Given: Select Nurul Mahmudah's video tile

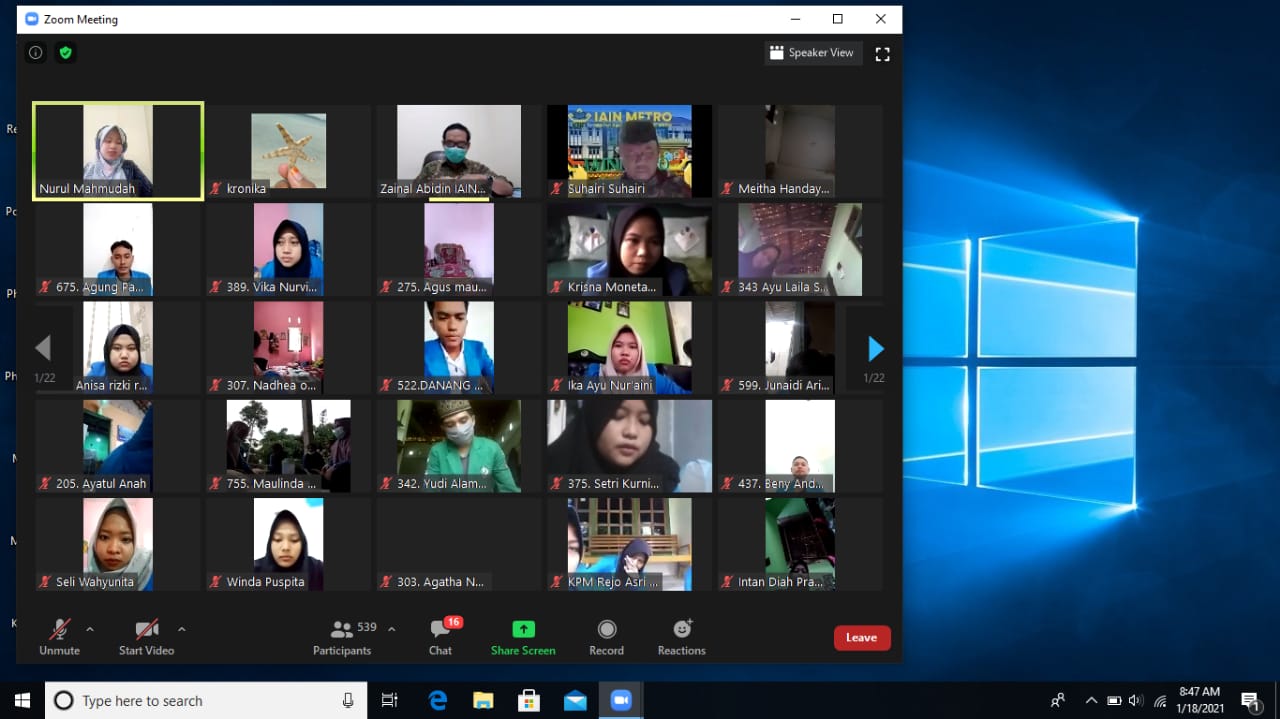Looking at the screenshot, I should [x=118, y=150].
